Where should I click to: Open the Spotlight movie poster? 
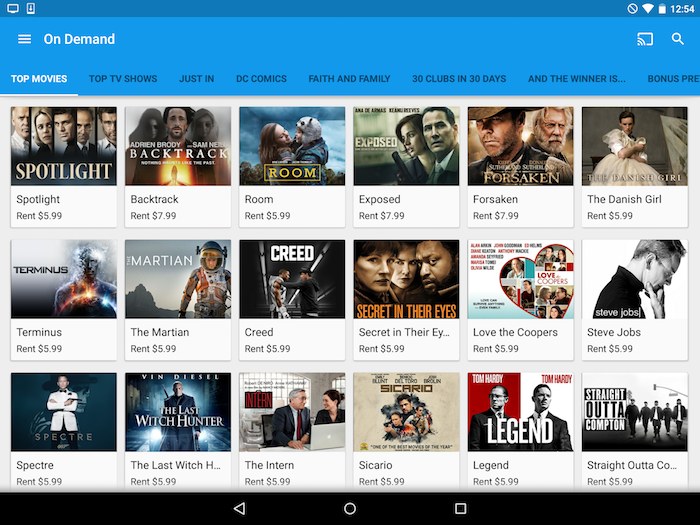tap(64, 146)
